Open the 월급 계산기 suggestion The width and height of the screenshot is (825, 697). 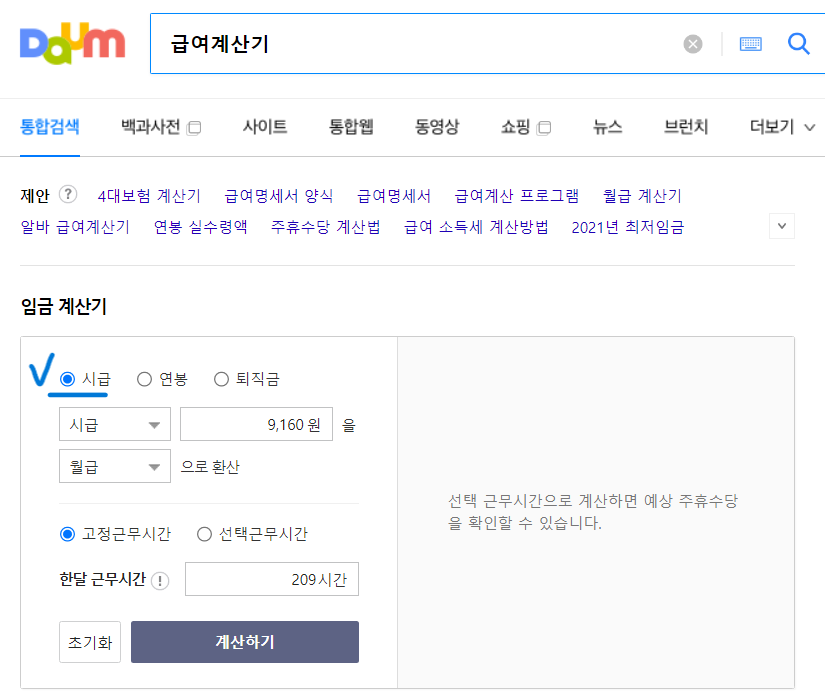(642, 196)
